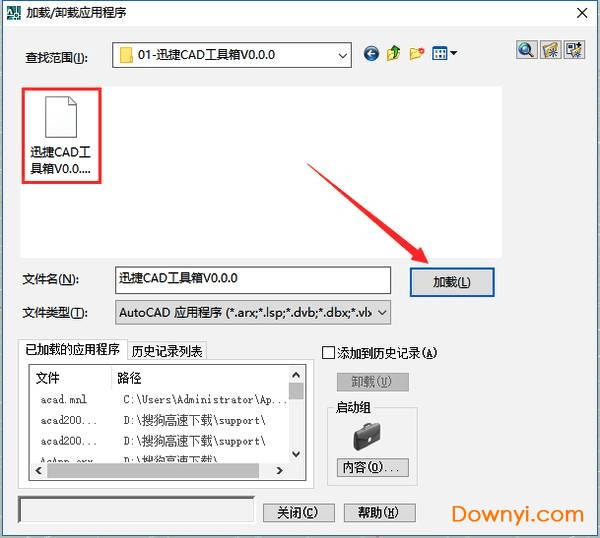Click the 关闭(C) button
Viewport: 600px width, 538px height.
coord(298,512)
